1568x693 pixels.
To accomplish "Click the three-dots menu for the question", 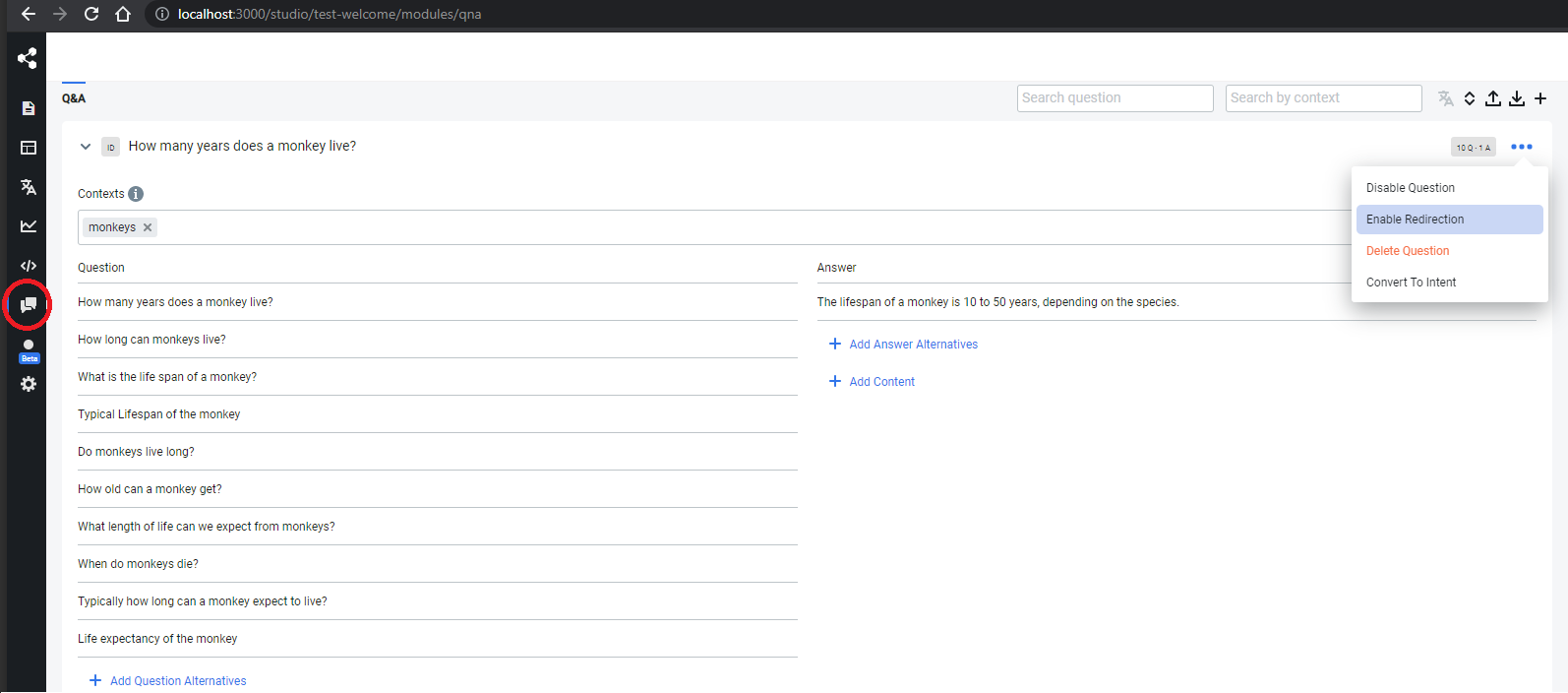I will tap(1521, 147).
